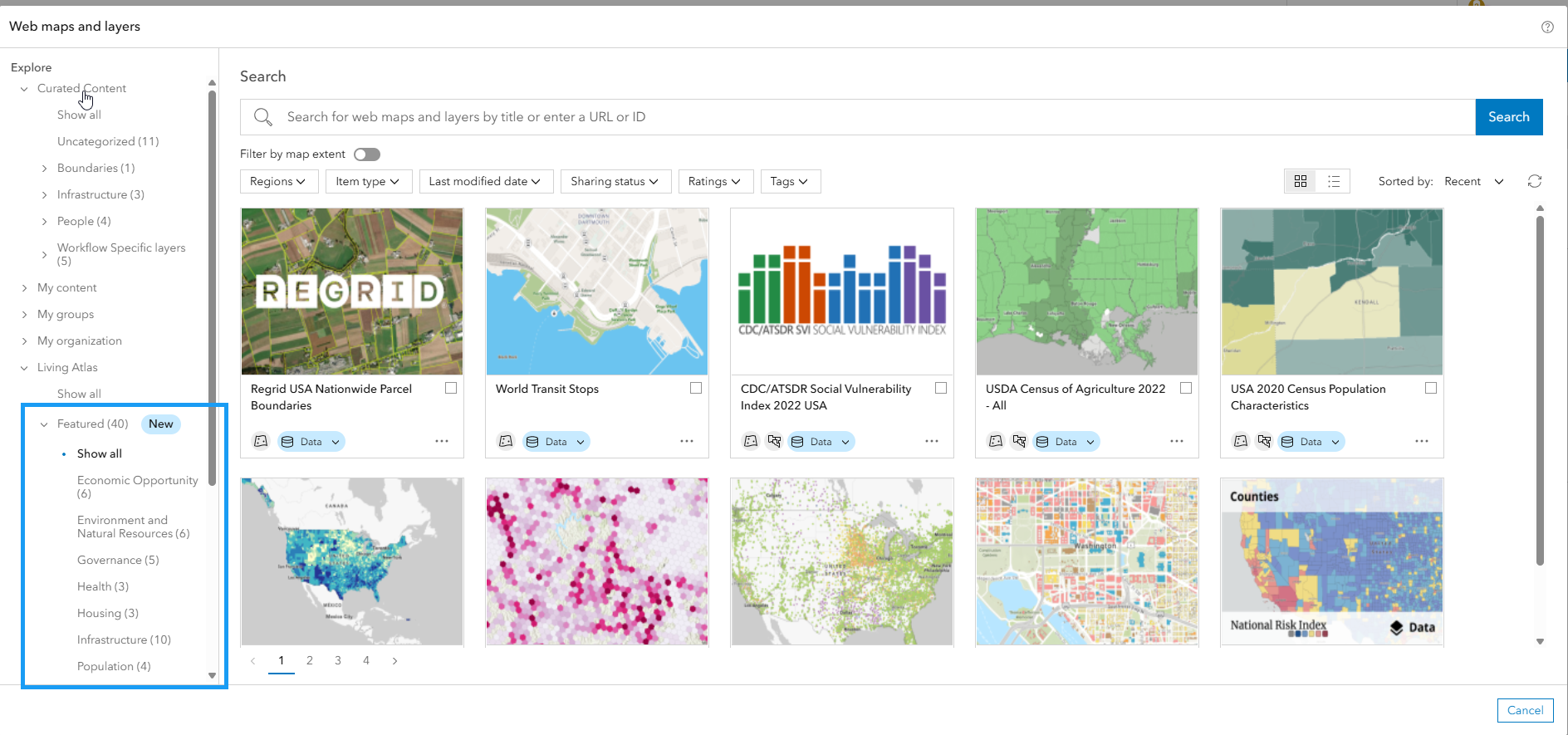
Task: Switch to grid view icon
Action: coord(1301,181)
